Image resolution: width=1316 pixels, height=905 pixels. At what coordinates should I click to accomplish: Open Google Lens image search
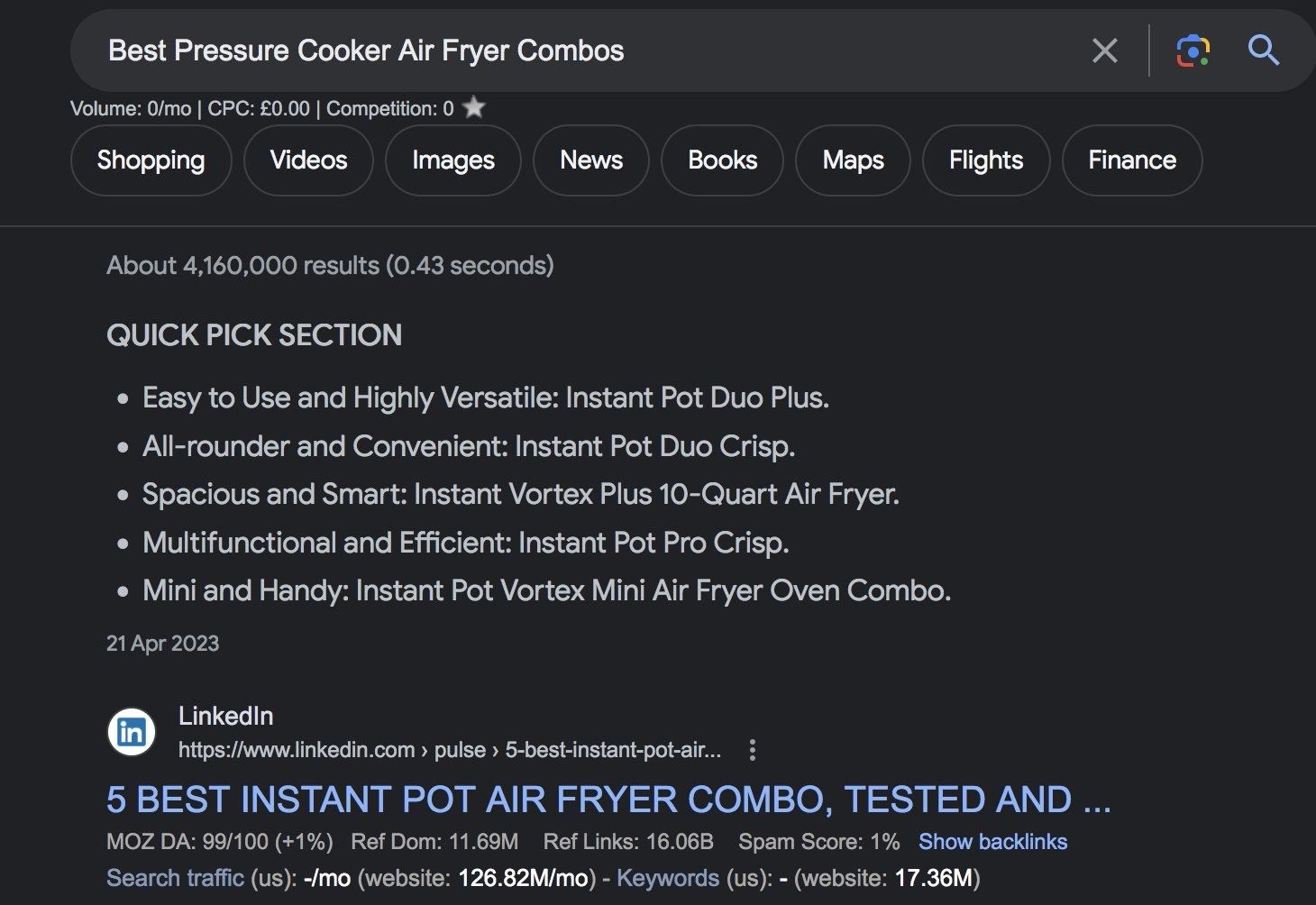pos(1193,50)
